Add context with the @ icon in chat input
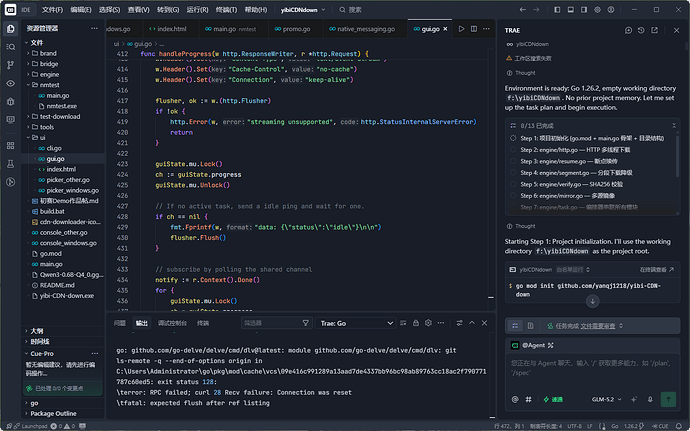Viewport: 690px width, 431px height. 515,399
